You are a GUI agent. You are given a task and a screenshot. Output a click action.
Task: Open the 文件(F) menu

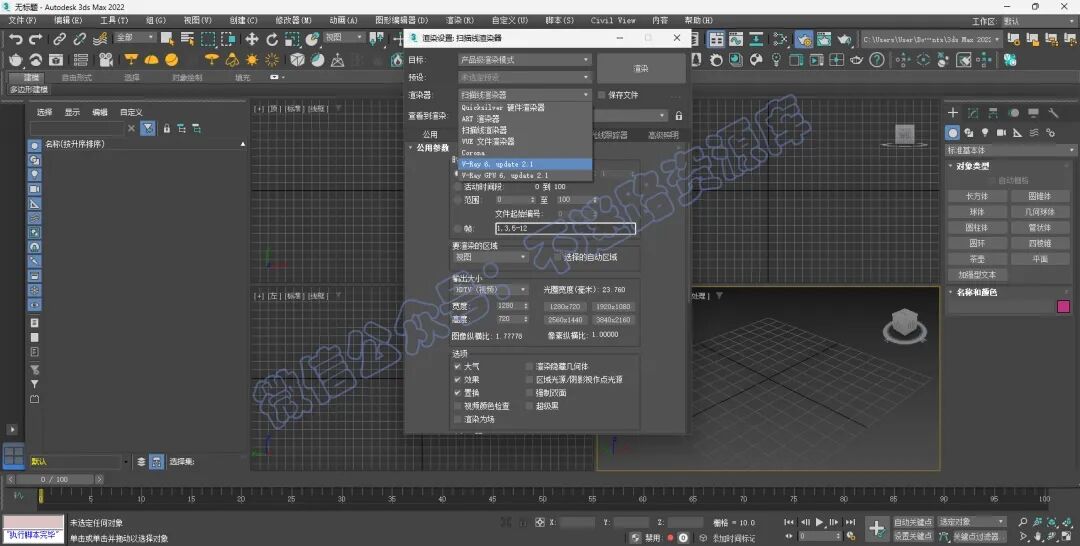pos(22,21)
